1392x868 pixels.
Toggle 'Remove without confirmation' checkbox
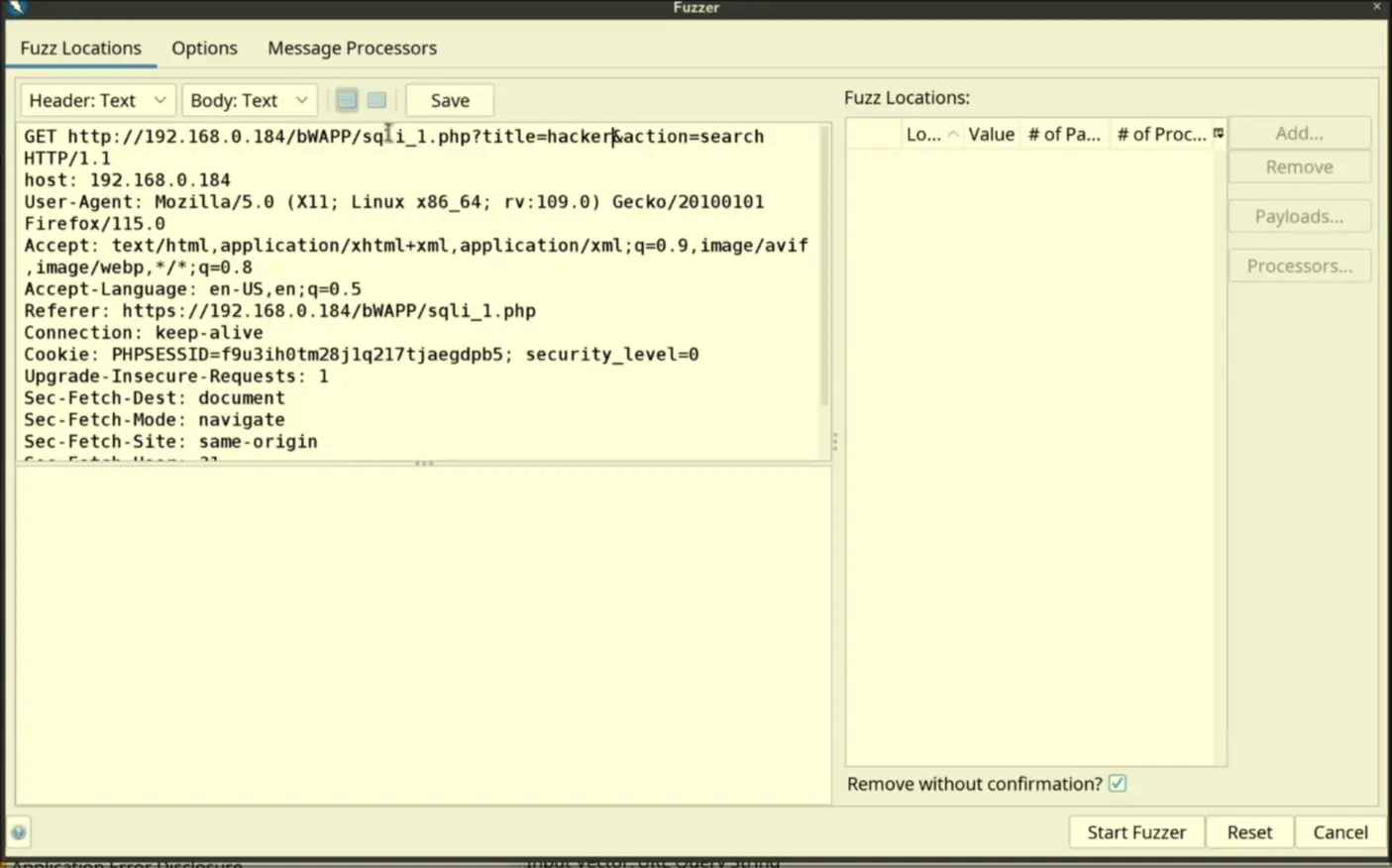pos(1118,784)
